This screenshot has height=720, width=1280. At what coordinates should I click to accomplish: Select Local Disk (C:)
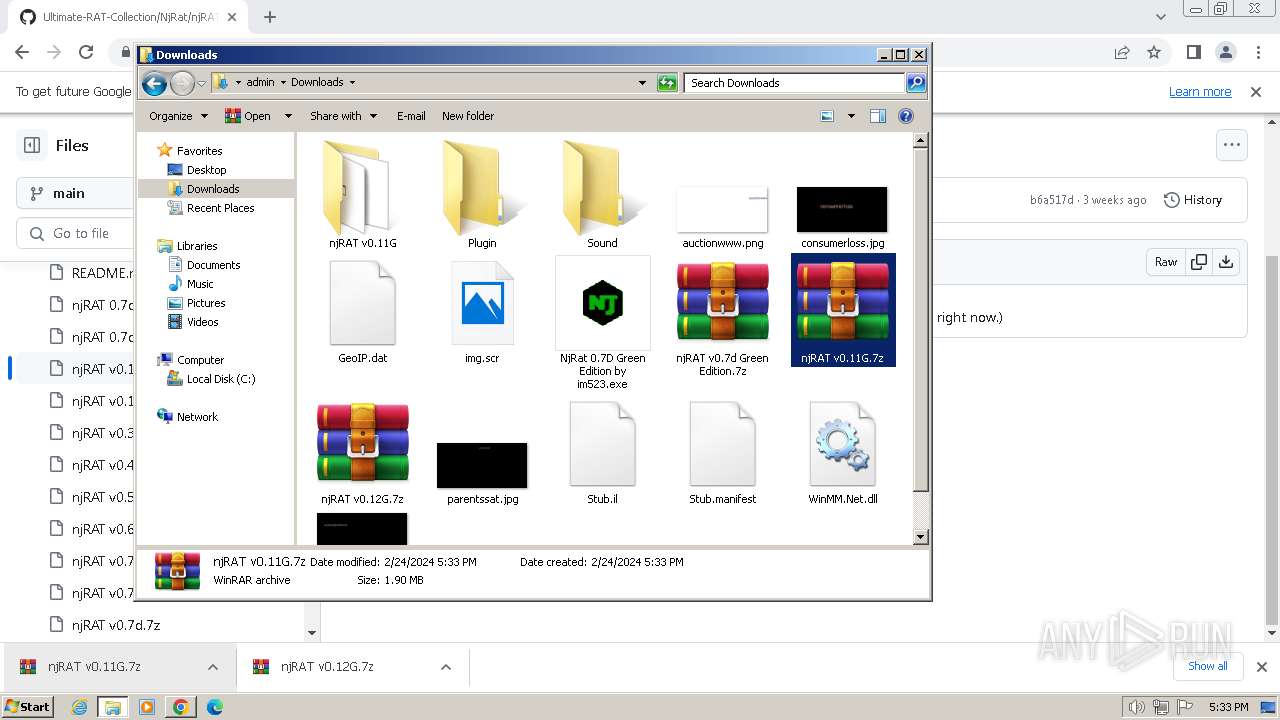[220, 379]
